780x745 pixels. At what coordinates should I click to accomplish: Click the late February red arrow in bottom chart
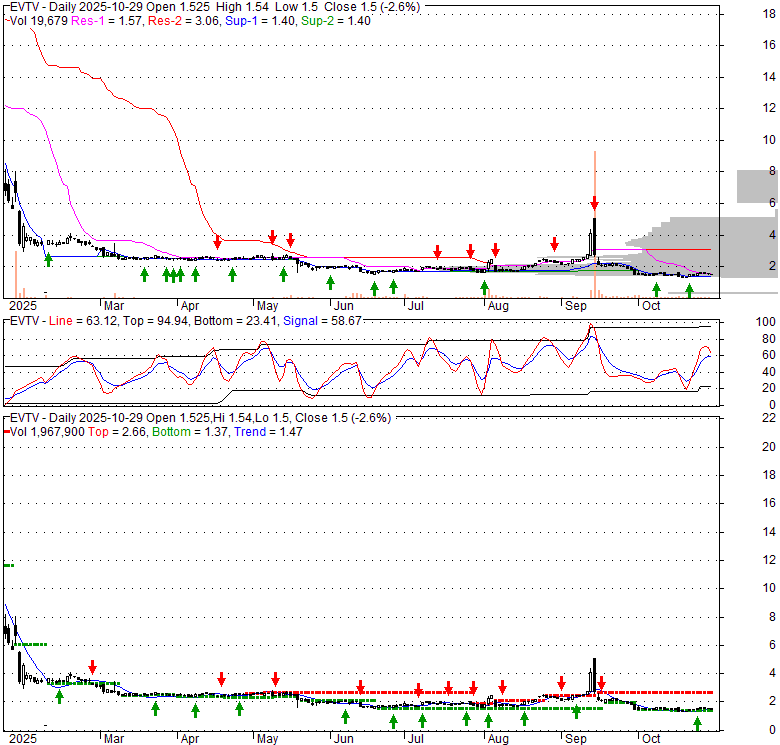92,667
